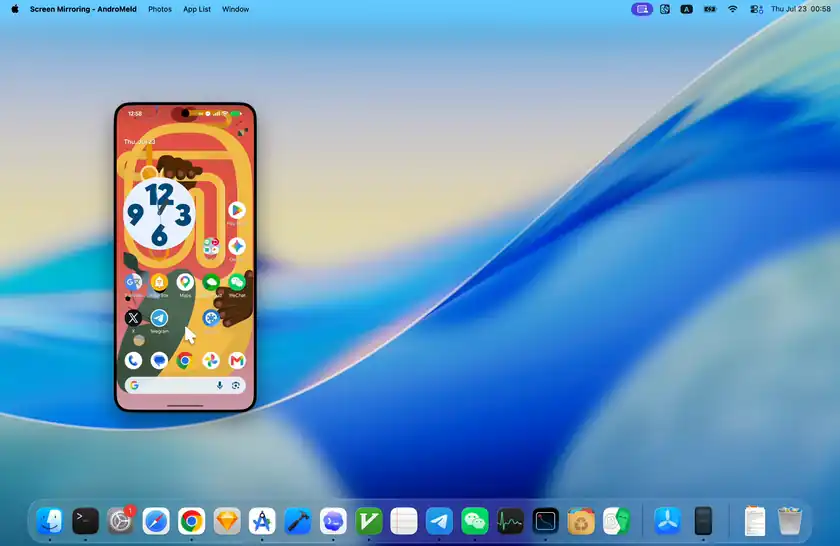Screen dimensions: 840x546
Task: Launch WeChat from the Dock
Action: (x=475, y=521)
